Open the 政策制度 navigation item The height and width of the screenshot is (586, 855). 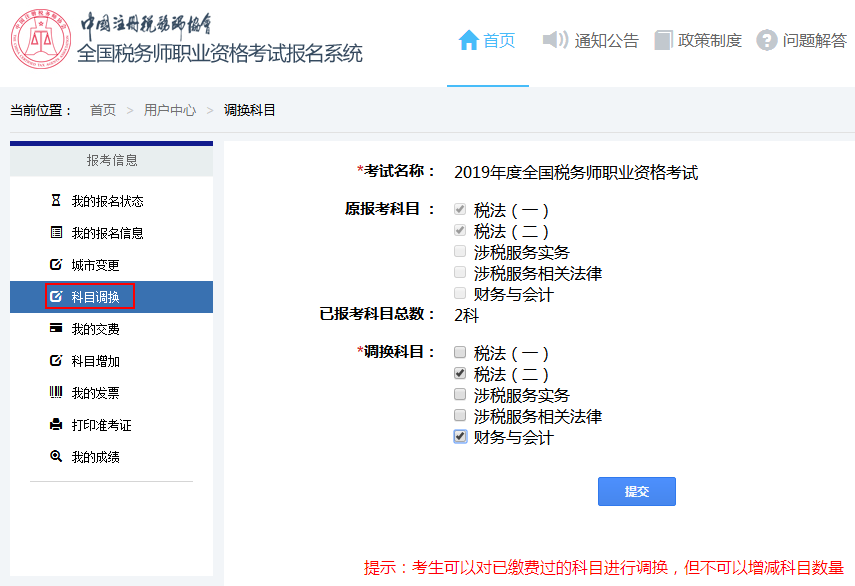711,41
